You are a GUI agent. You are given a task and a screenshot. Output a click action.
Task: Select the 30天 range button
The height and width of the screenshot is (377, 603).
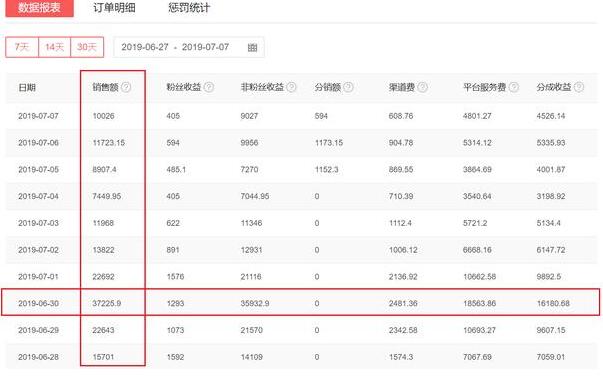[87, 47]
